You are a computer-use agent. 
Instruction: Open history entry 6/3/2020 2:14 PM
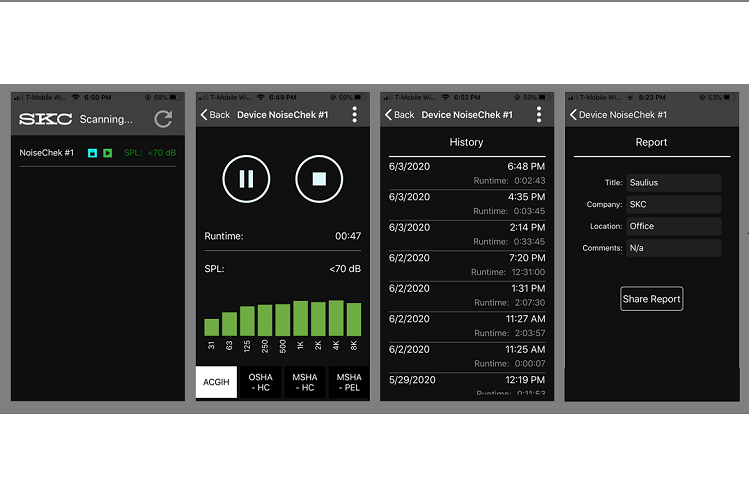(467, 234)
